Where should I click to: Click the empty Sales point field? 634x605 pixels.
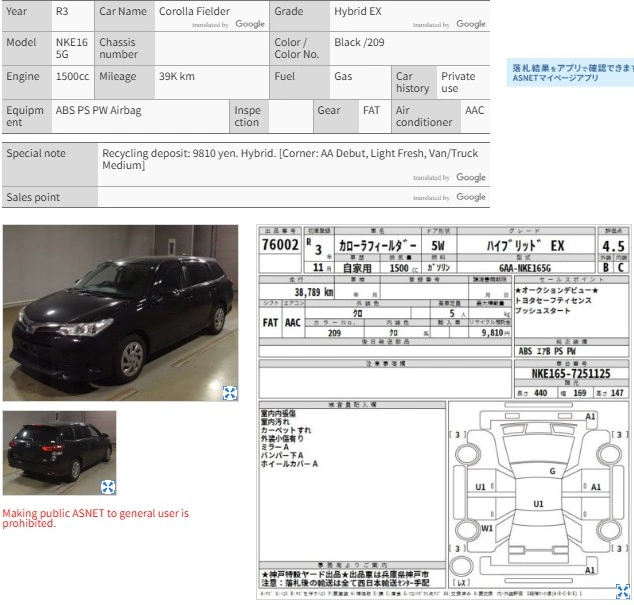pos(294,197)
